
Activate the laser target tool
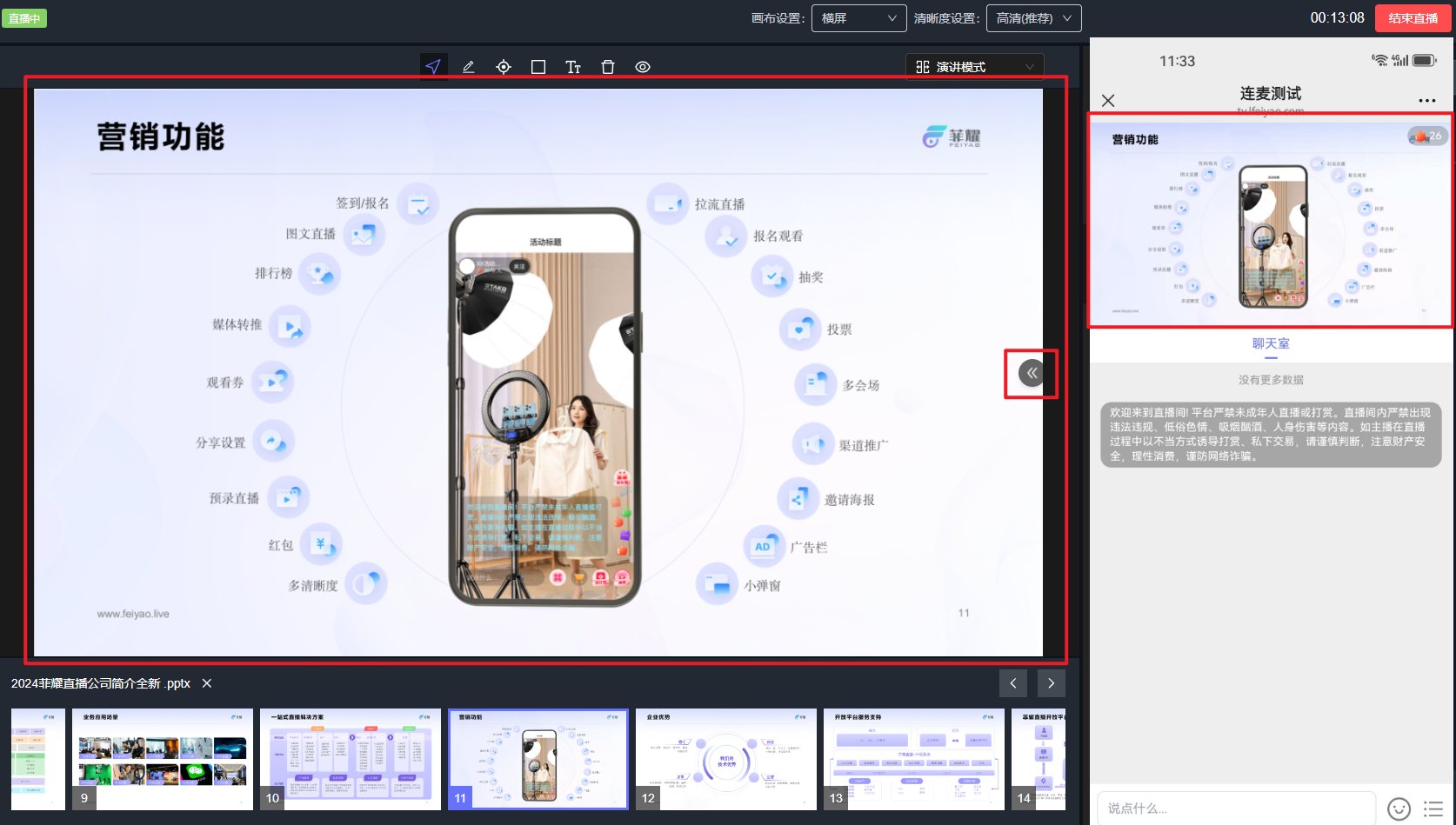[504, 67]
